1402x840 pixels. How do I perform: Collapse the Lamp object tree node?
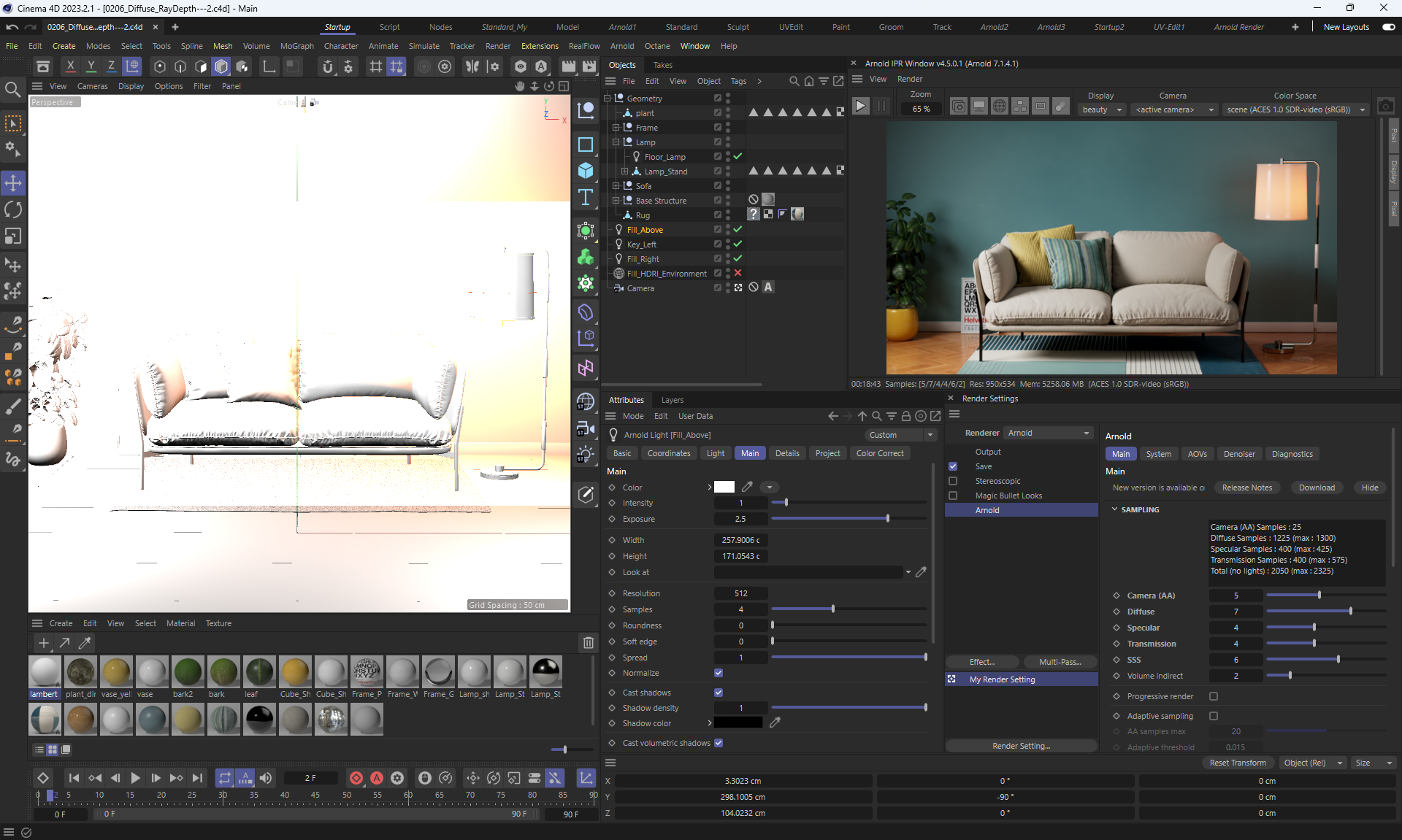coord(616,142)
